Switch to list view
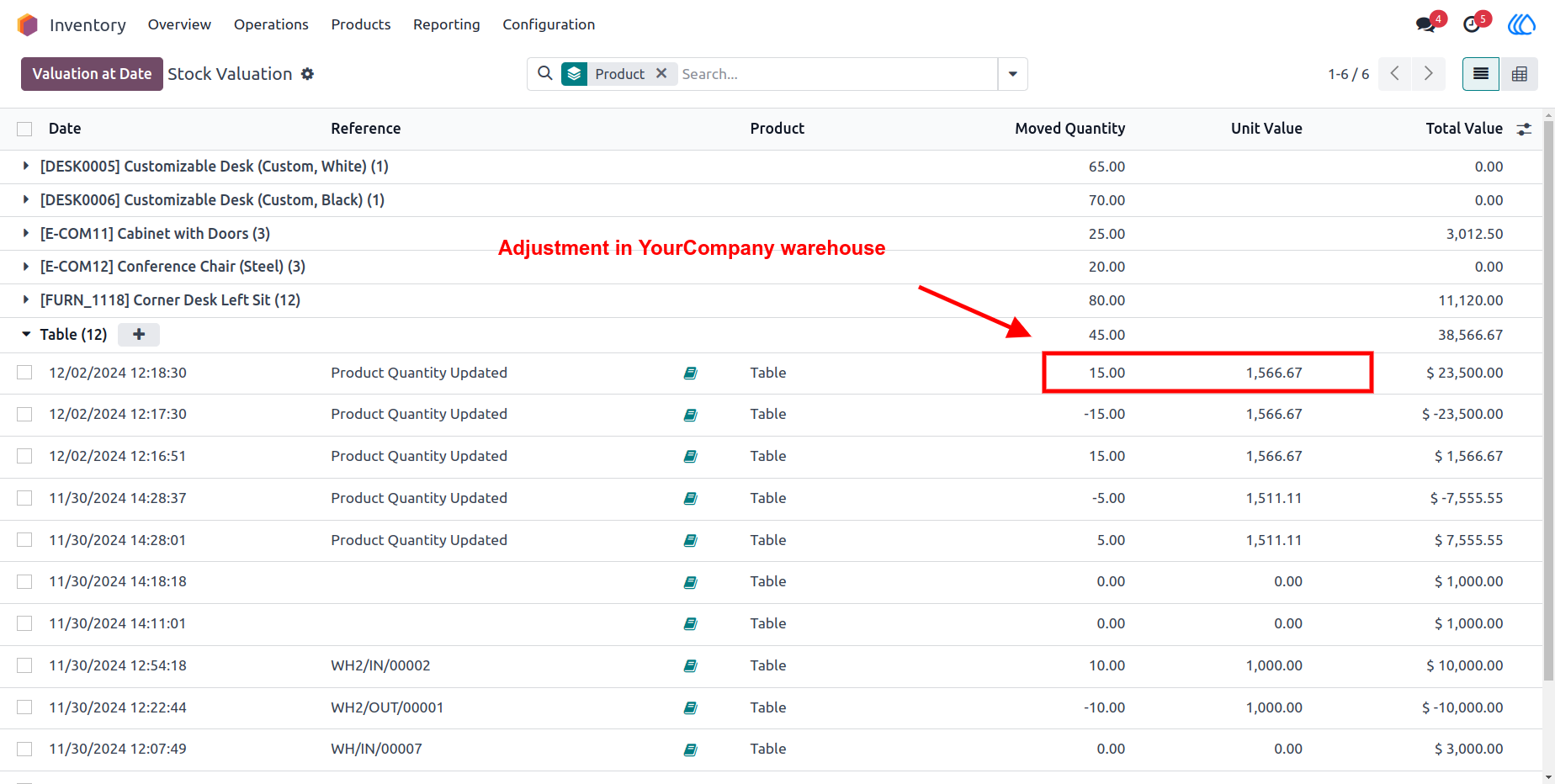 [1481, 74]
